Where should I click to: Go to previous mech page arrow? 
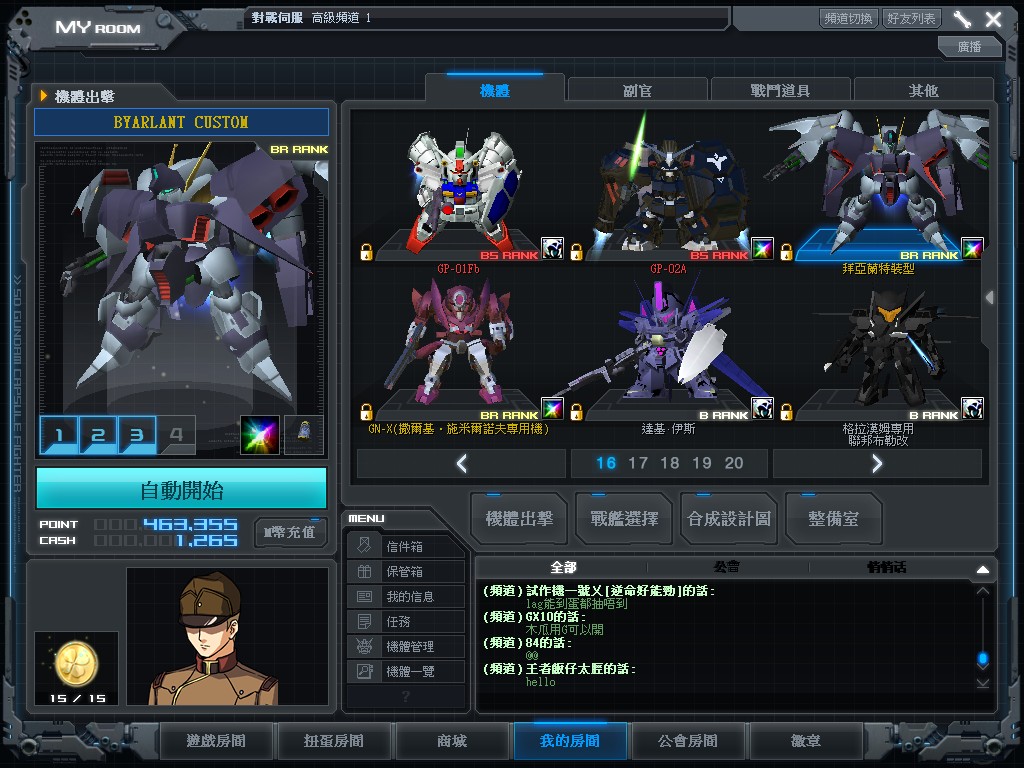tap(461, 463)
